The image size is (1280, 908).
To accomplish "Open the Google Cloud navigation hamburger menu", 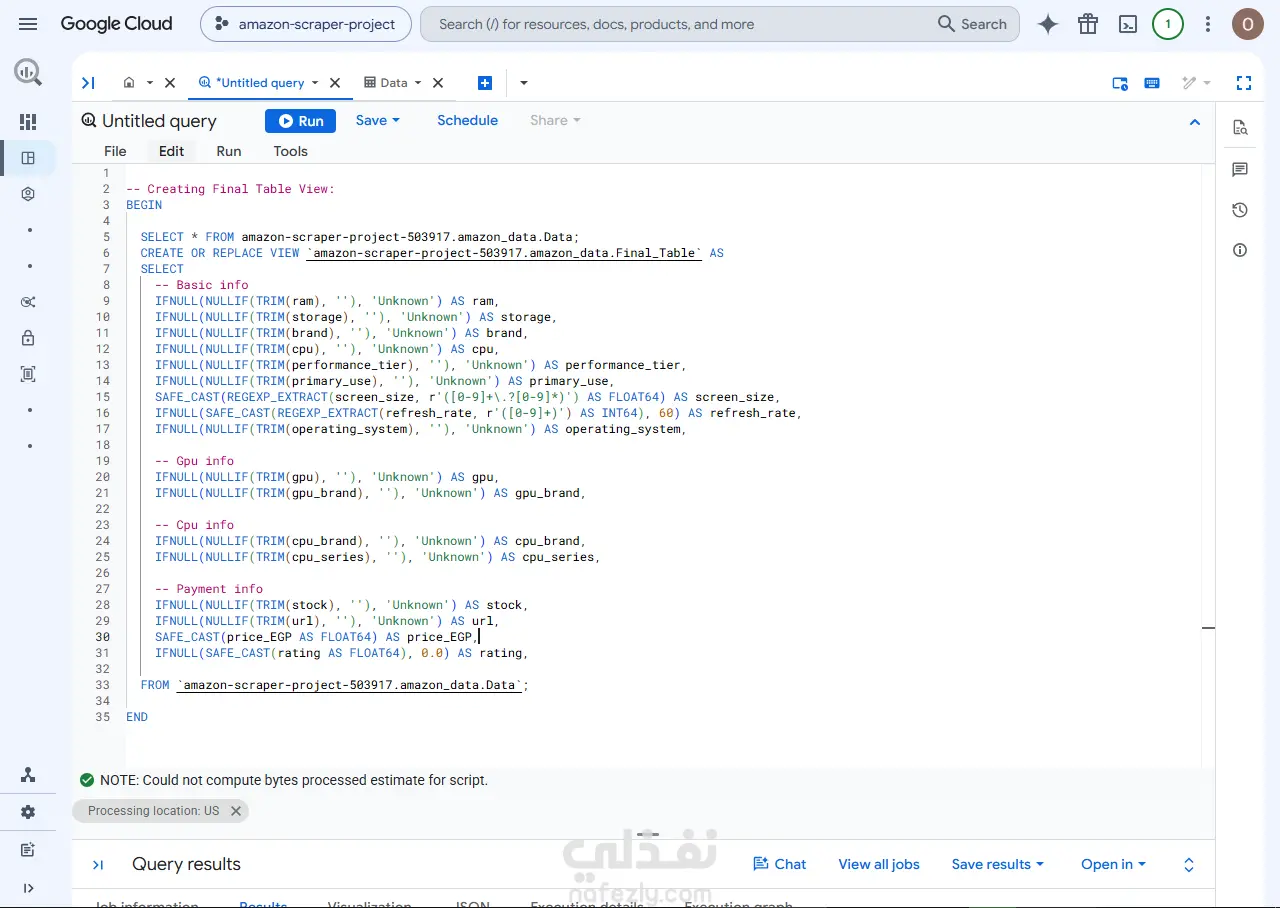I will (28, 24).
